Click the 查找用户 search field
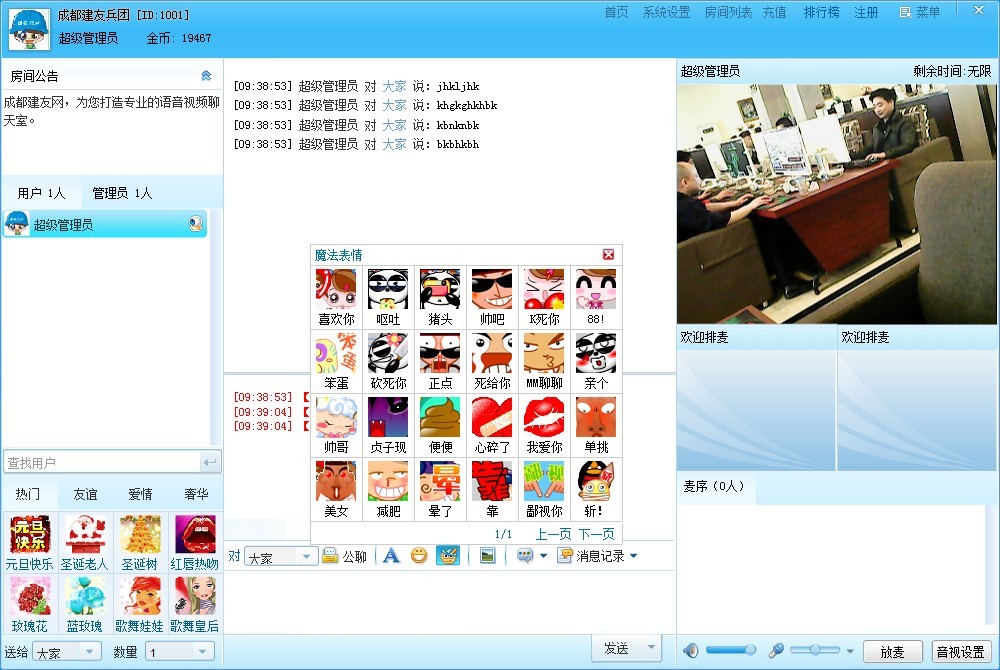The width and height of the screenshot is (1000, 670). point(102,463)
